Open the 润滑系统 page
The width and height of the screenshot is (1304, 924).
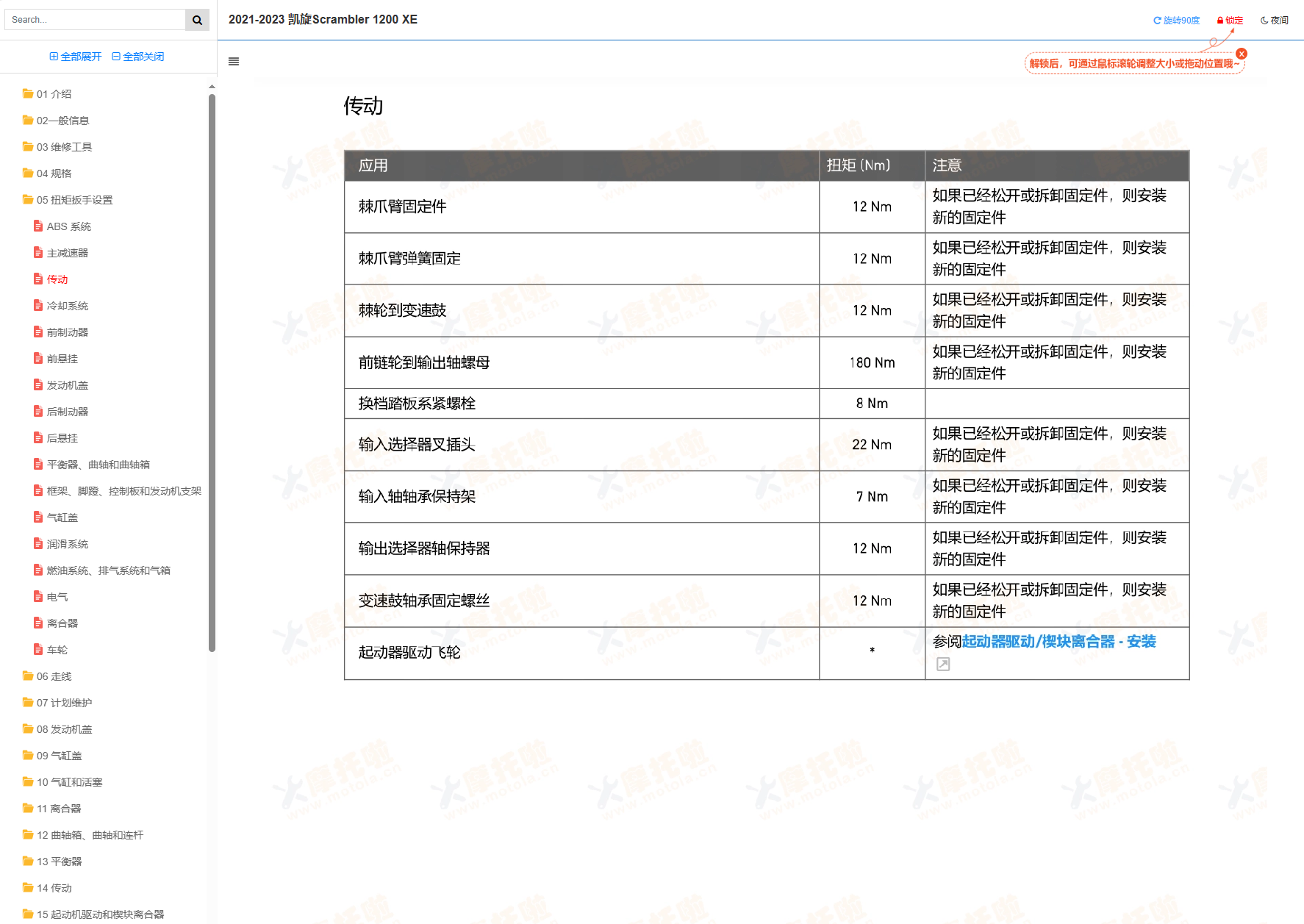tap(61, 544)
